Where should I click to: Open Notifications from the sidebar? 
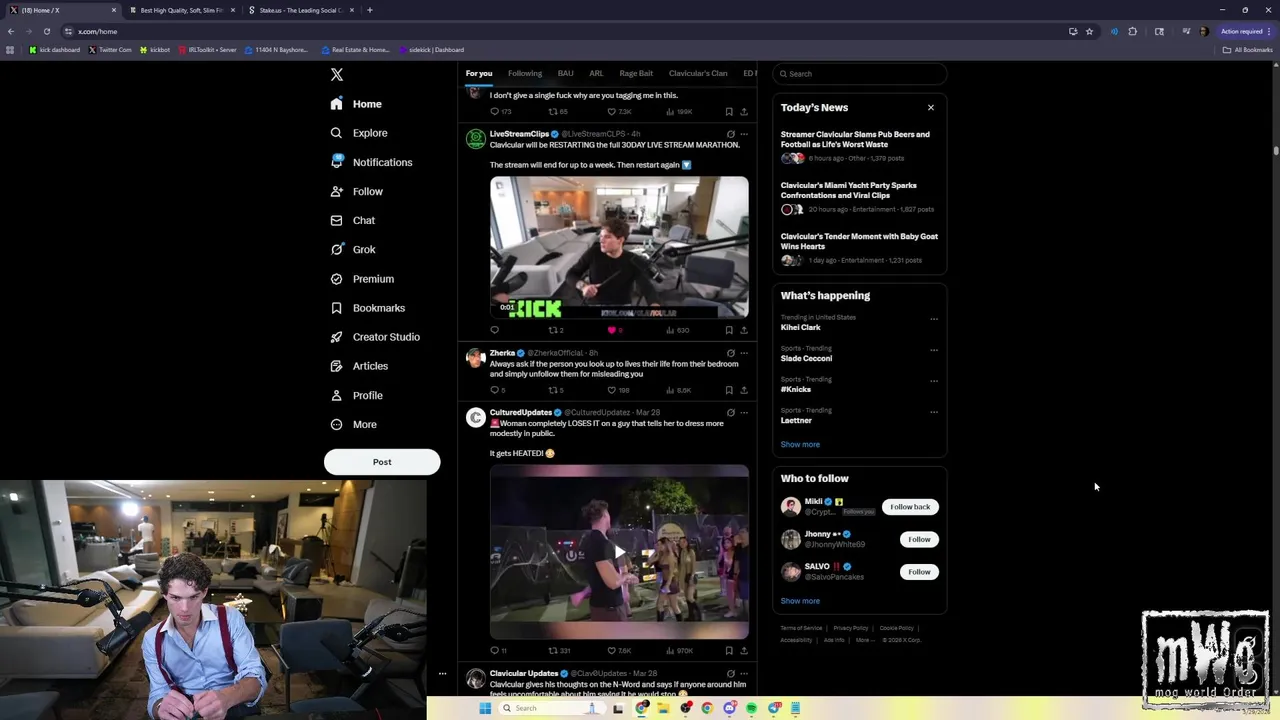pyautogui.click(x=370, y=162)
